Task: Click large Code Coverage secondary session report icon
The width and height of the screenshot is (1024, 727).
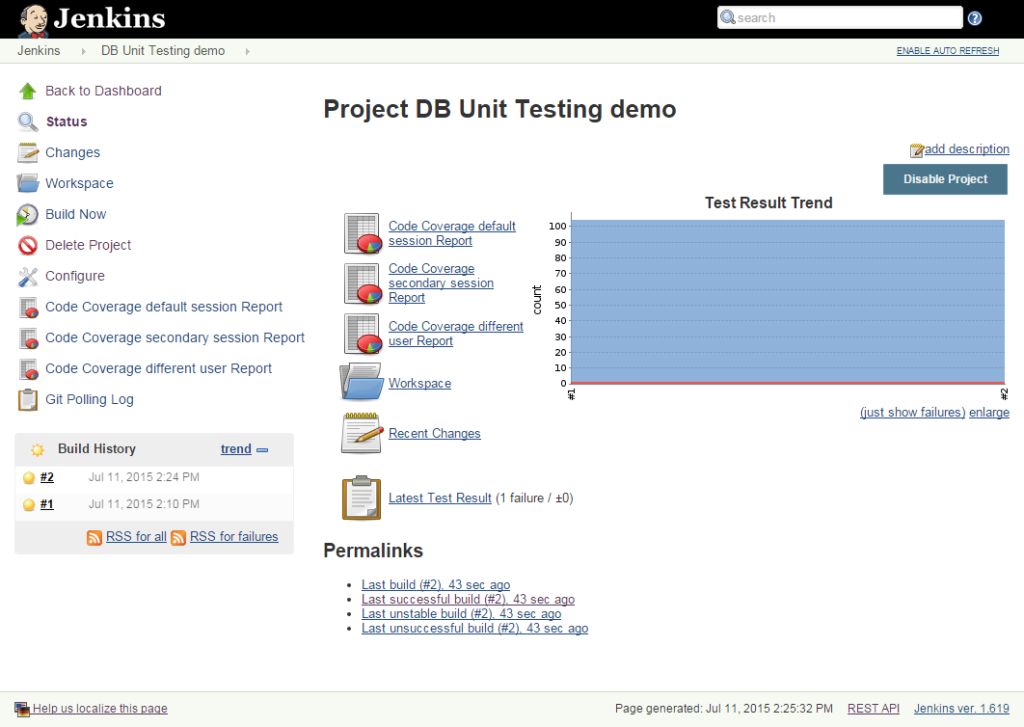Action: (x=362, y=283)
